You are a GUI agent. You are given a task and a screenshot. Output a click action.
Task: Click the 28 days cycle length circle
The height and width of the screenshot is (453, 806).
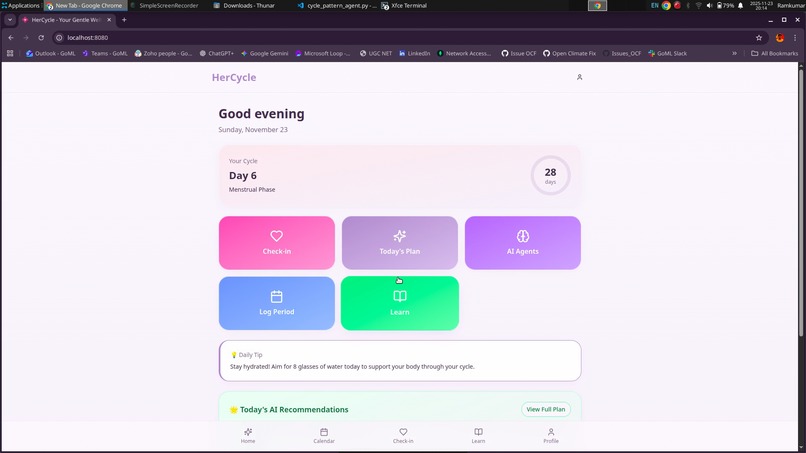coord(550,175)
